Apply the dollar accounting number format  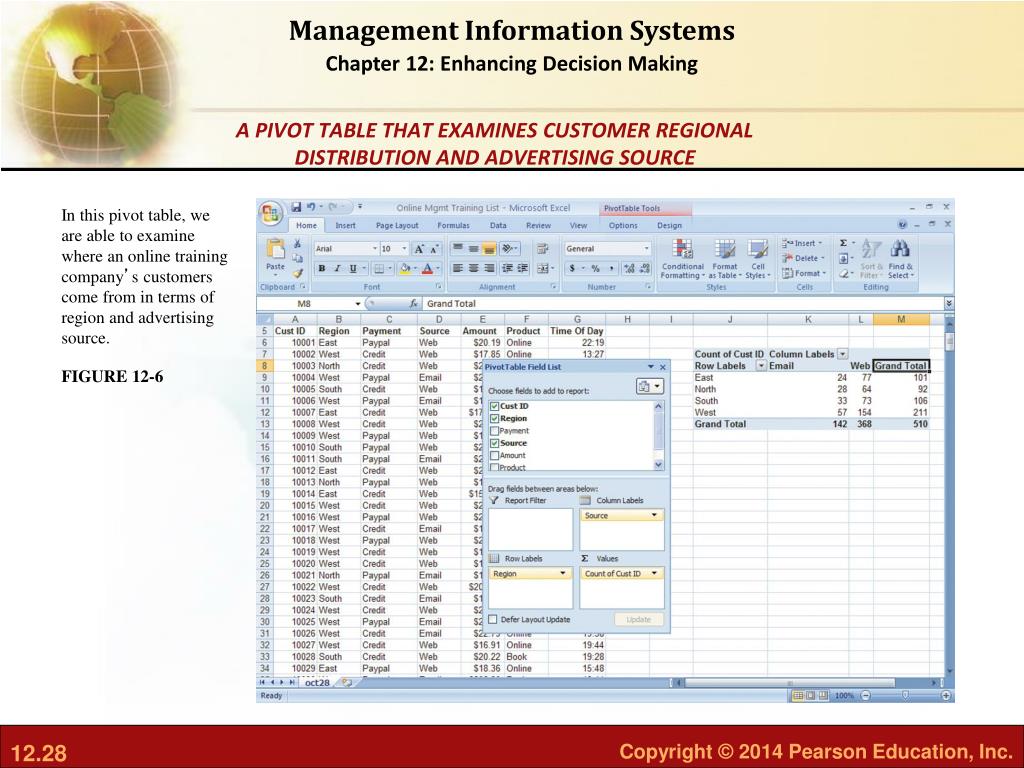(x=572, y=268)
